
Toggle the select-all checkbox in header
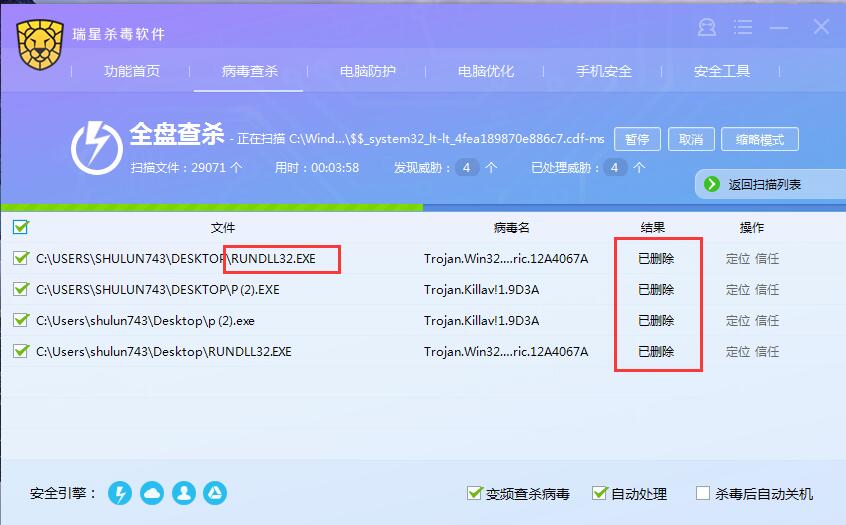[x=21, y=227]
